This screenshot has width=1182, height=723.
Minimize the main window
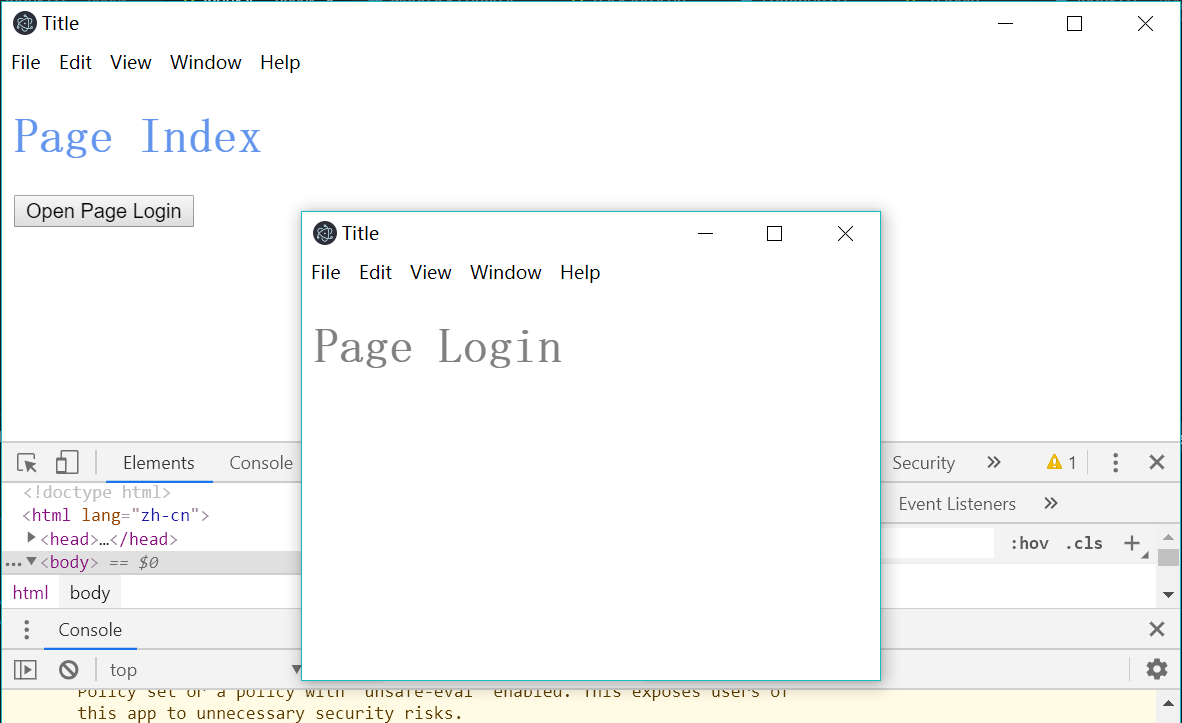click(1006, 23)
